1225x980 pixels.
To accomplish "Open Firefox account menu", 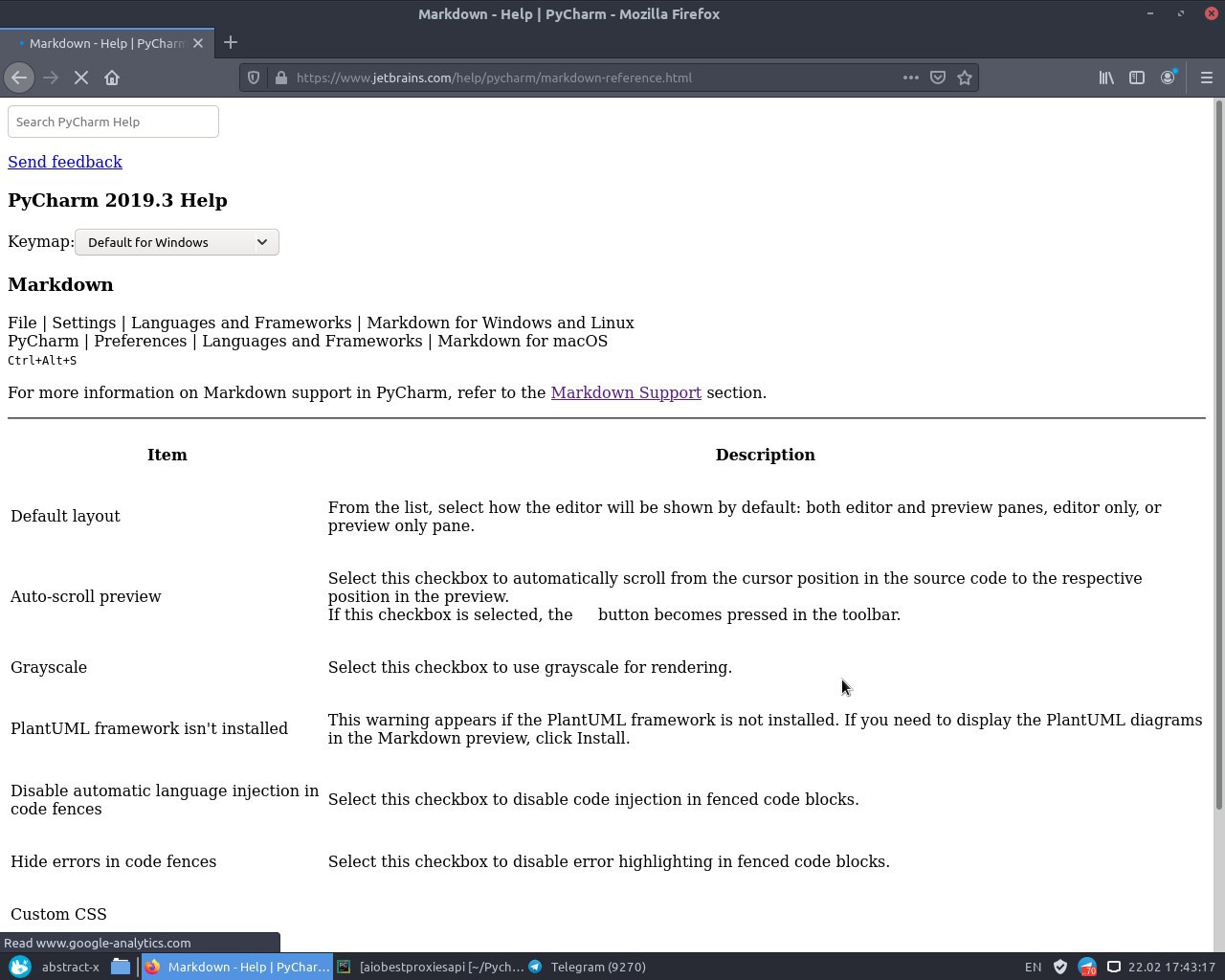I will (1168, 78).
